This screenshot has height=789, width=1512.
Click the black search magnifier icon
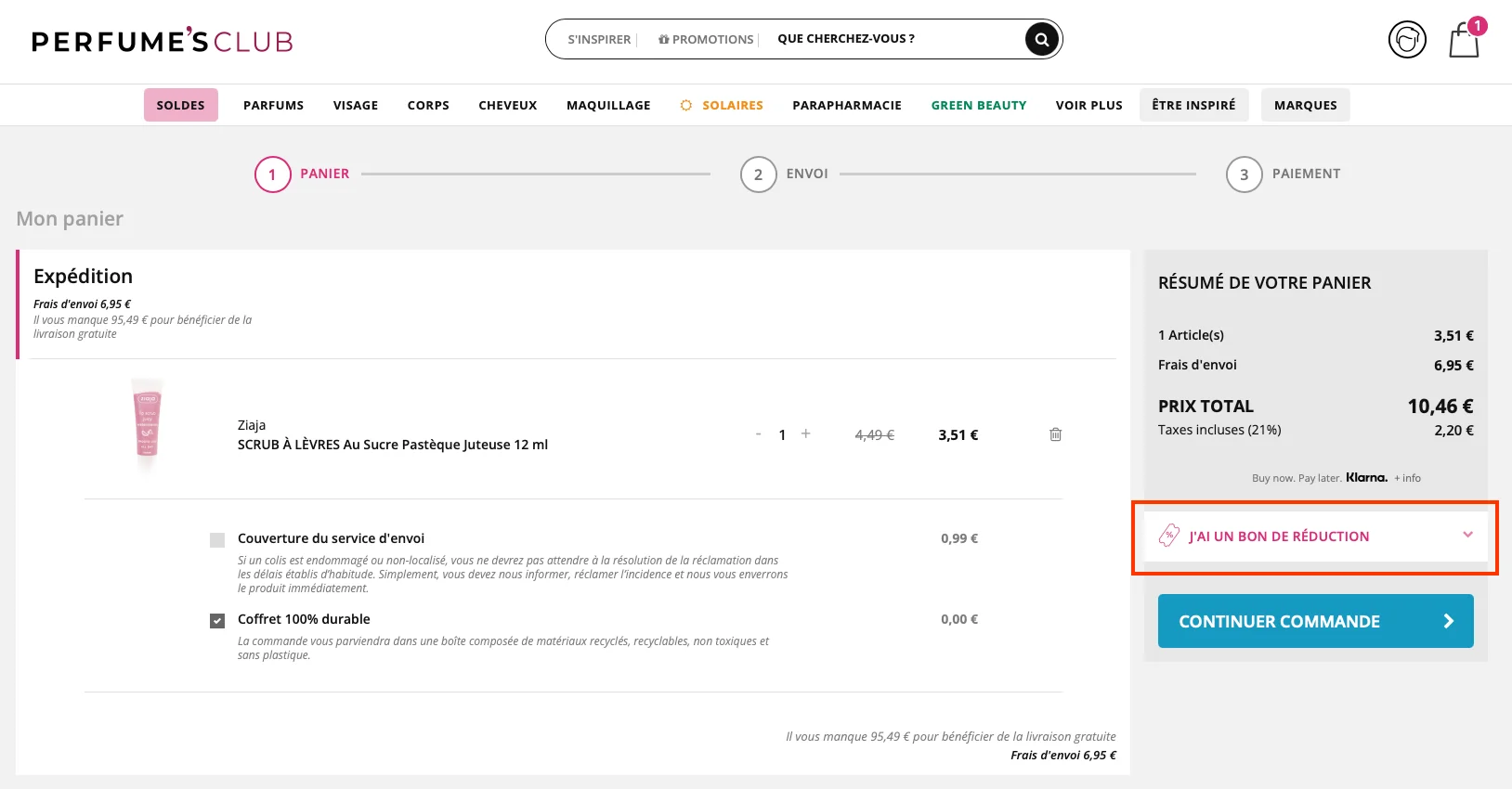coord(1042,39)
